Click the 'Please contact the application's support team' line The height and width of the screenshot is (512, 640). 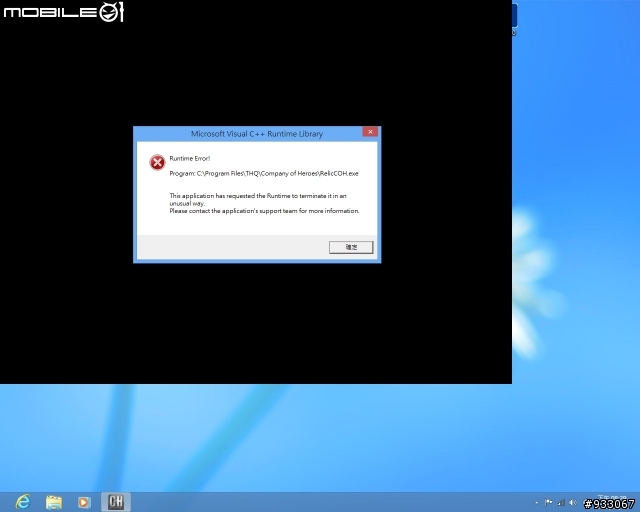(x=264, y=211)
